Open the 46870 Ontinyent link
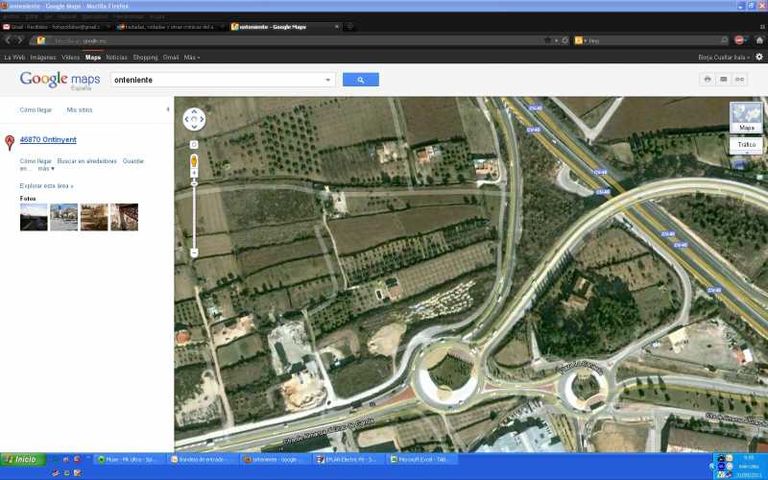 pos(48,140)
